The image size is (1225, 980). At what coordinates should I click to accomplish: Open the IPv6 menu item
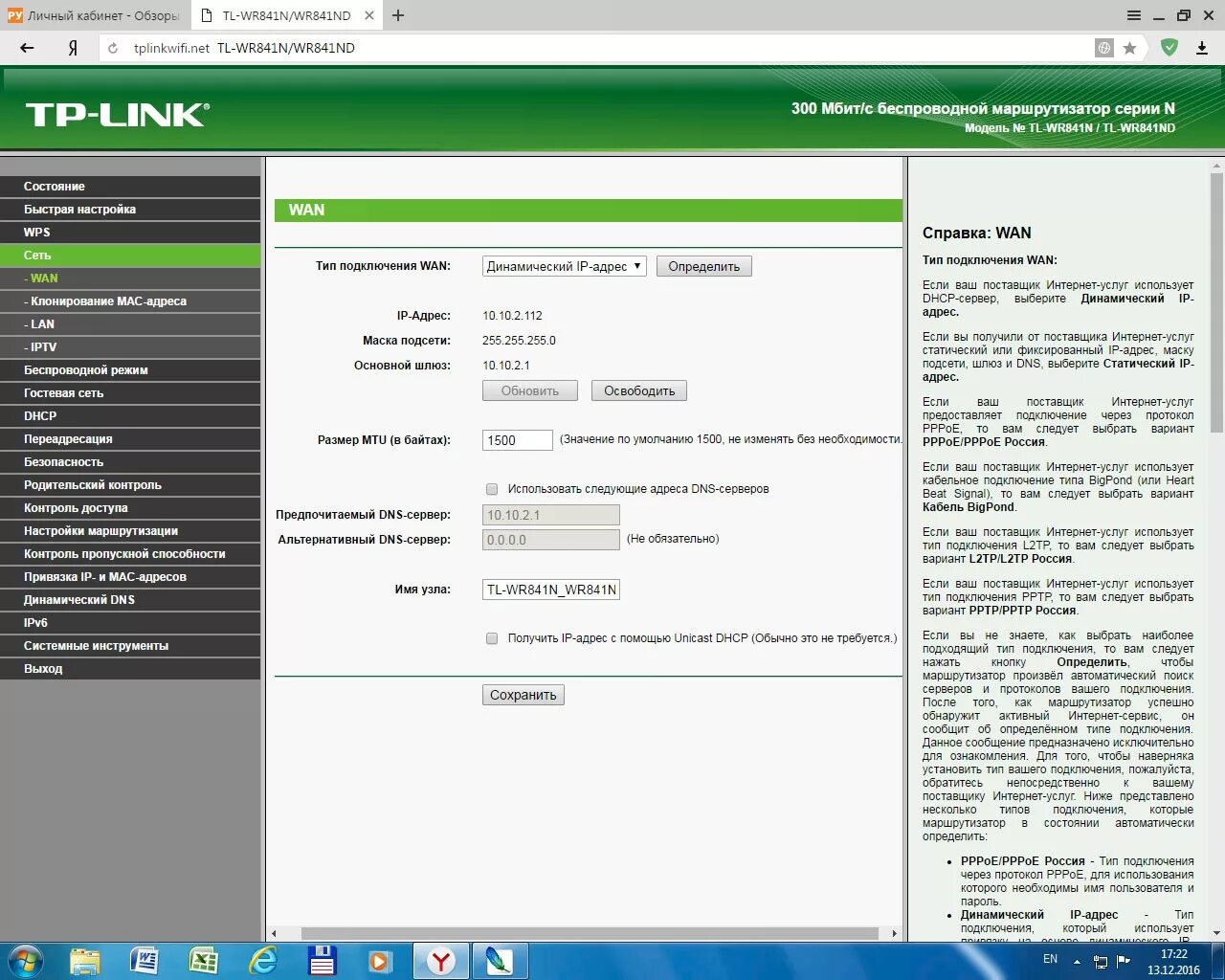pyautogui.click(x=130, y=623)
